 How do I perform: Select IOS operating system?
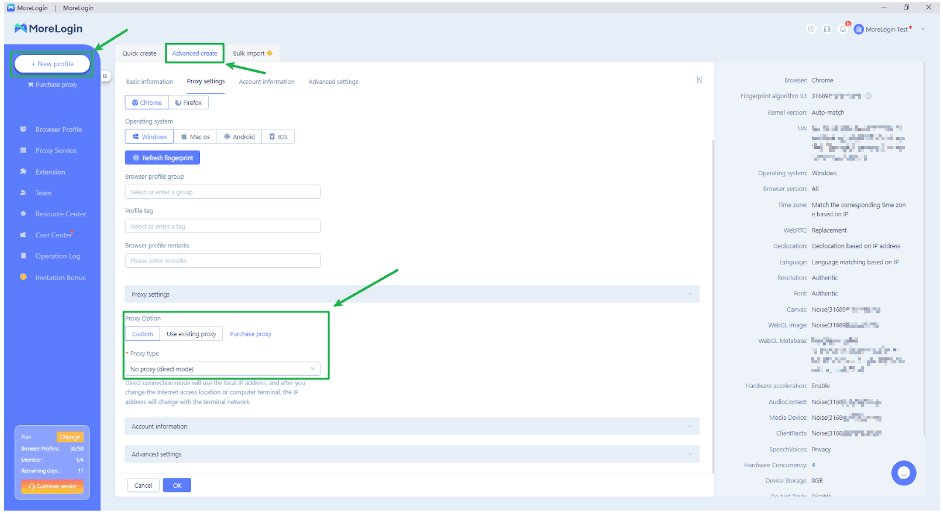278,137
